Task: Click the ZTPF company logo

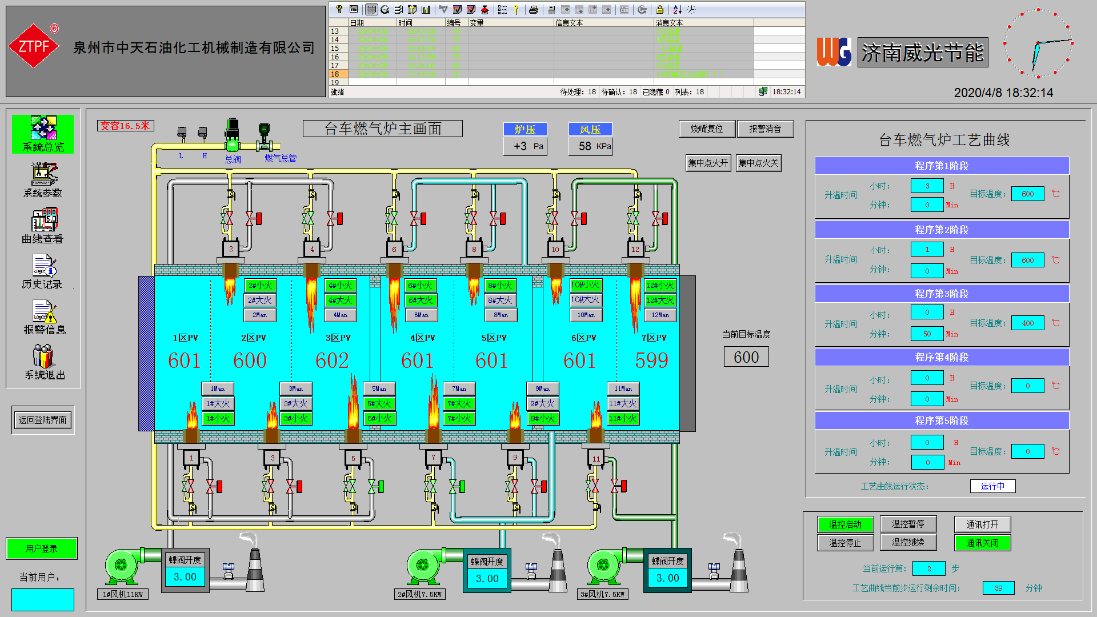Action: click(x=34, y=46)
